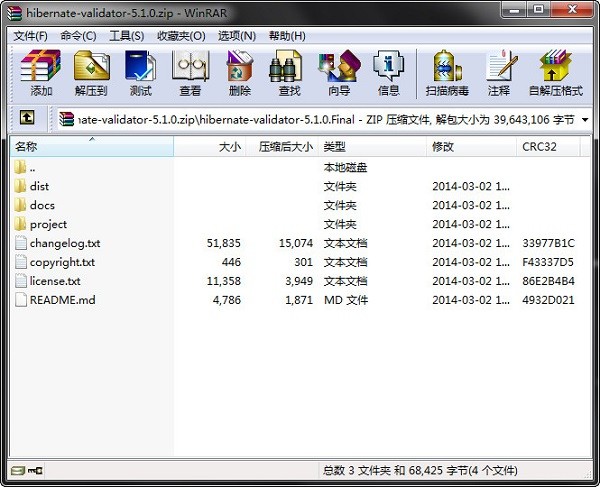Click the up-one-level arrow button

tap(27, 117)
